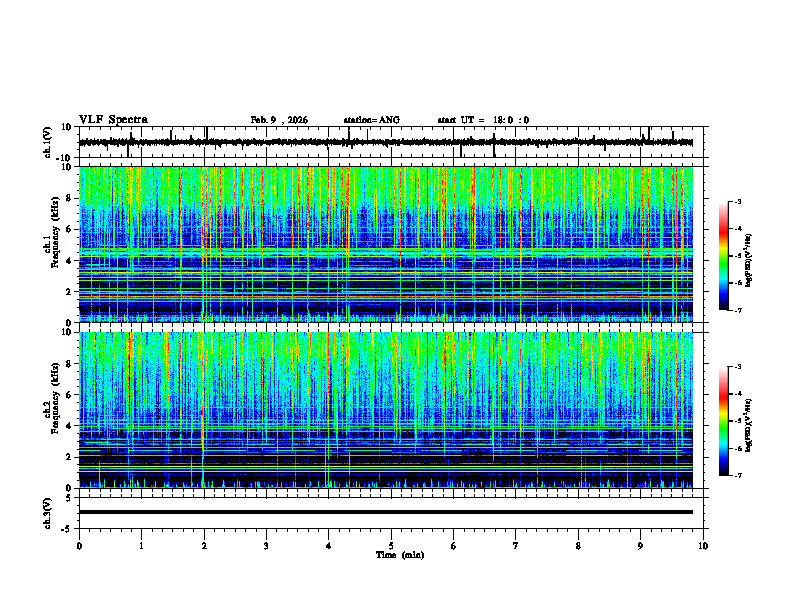Click the "-7" tick on ch.2 colorbar

click(738, 476)
